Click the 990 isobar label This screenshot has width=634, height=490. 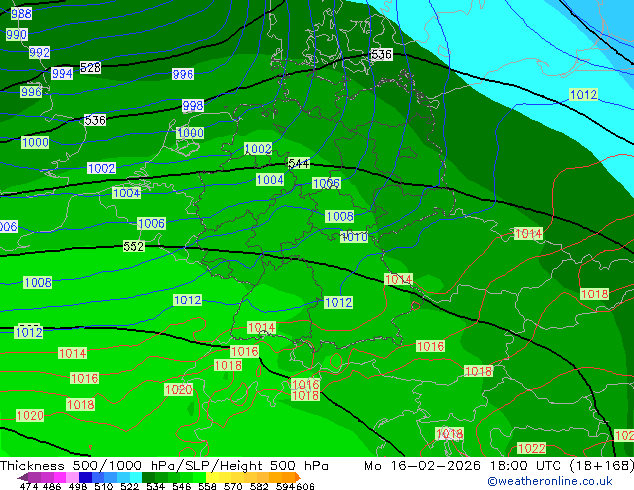click(17, 34)
